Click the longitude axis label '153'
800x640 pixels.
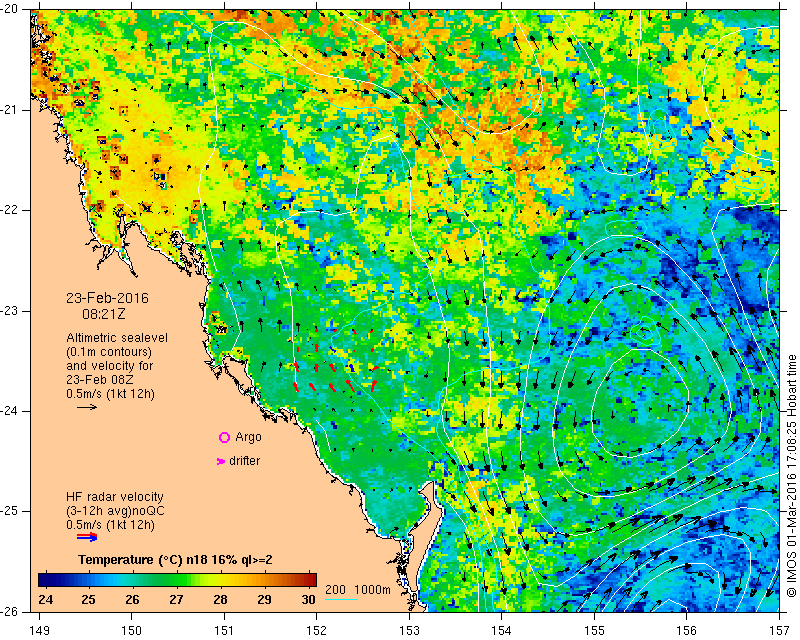[x=410, y=631]
